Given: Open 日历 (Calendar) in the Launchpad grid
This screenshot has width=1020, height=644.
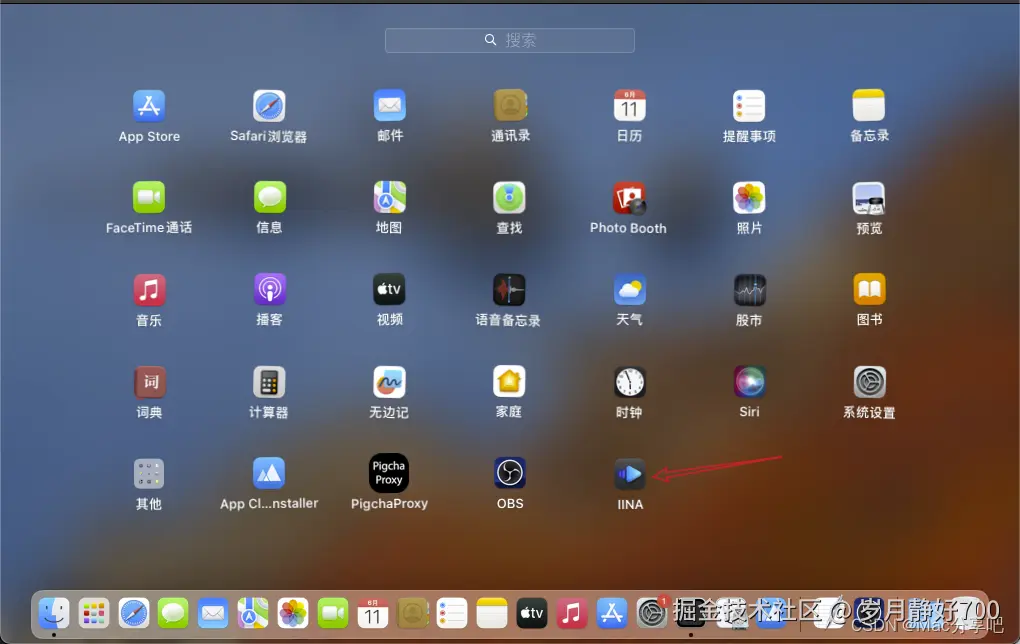Looking at the screenshot, I should [x=629, y=106].
